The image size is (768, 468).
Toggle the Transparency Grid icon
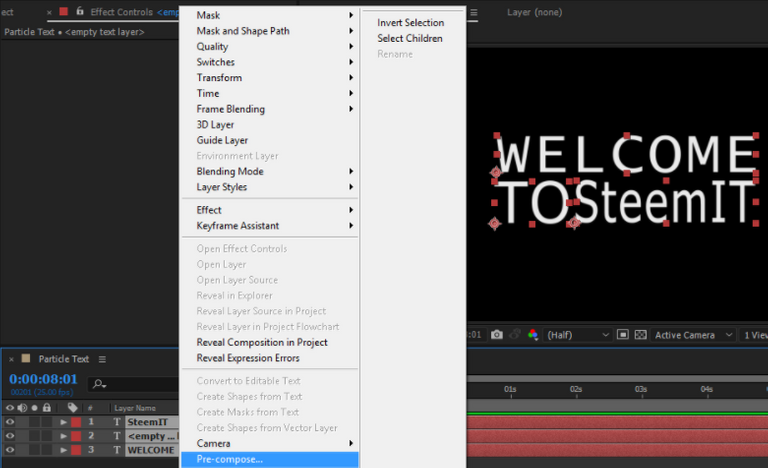click(640, 335)
